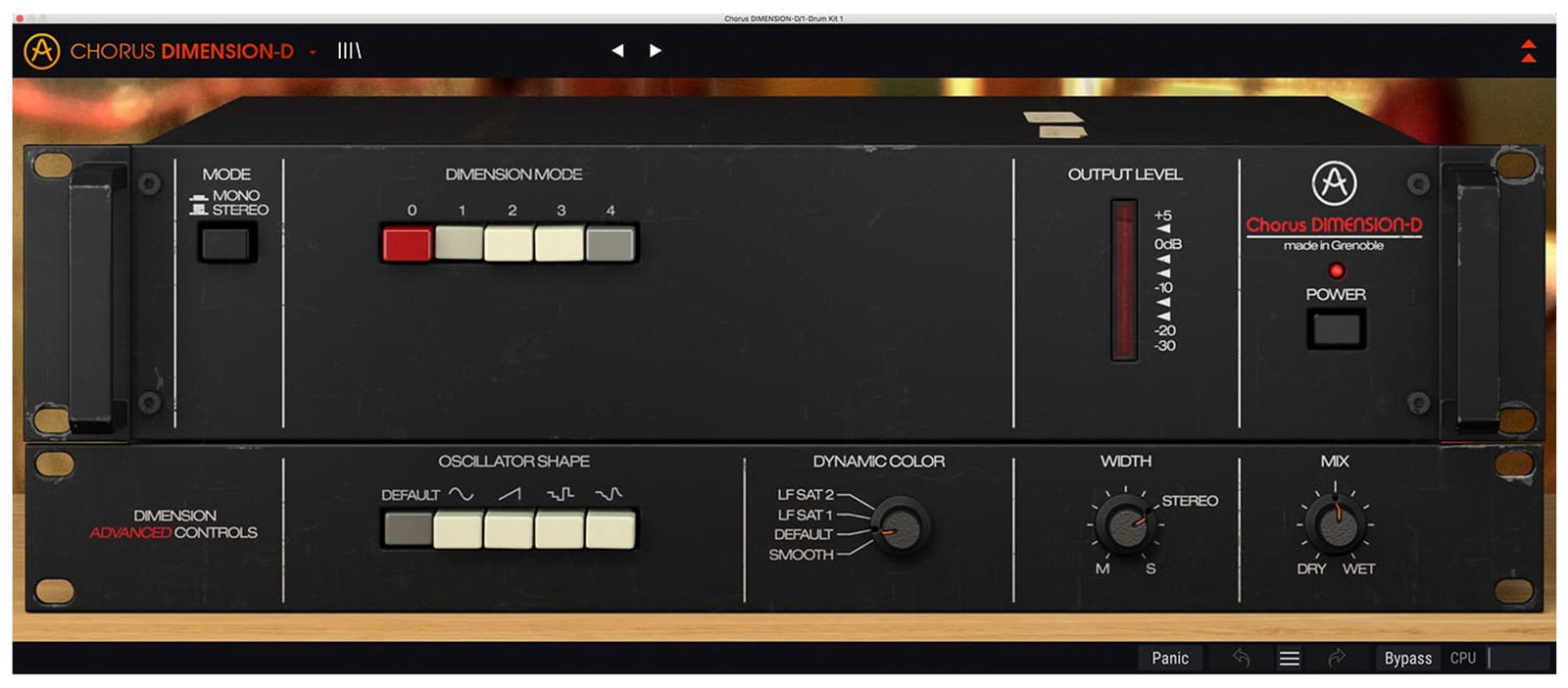This screenshot has width=1568, height=688.
Task: Go to previous preset with left arrow
Action: (617, 51)
